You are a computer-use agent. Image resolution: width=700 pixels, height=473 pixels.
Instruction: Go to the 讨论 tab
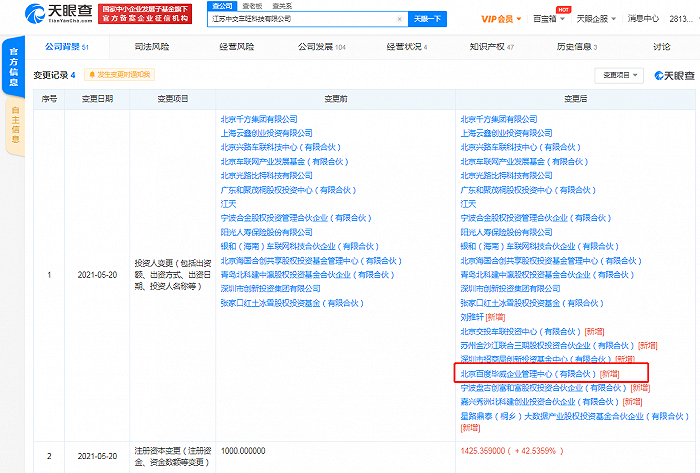point(662,46)
